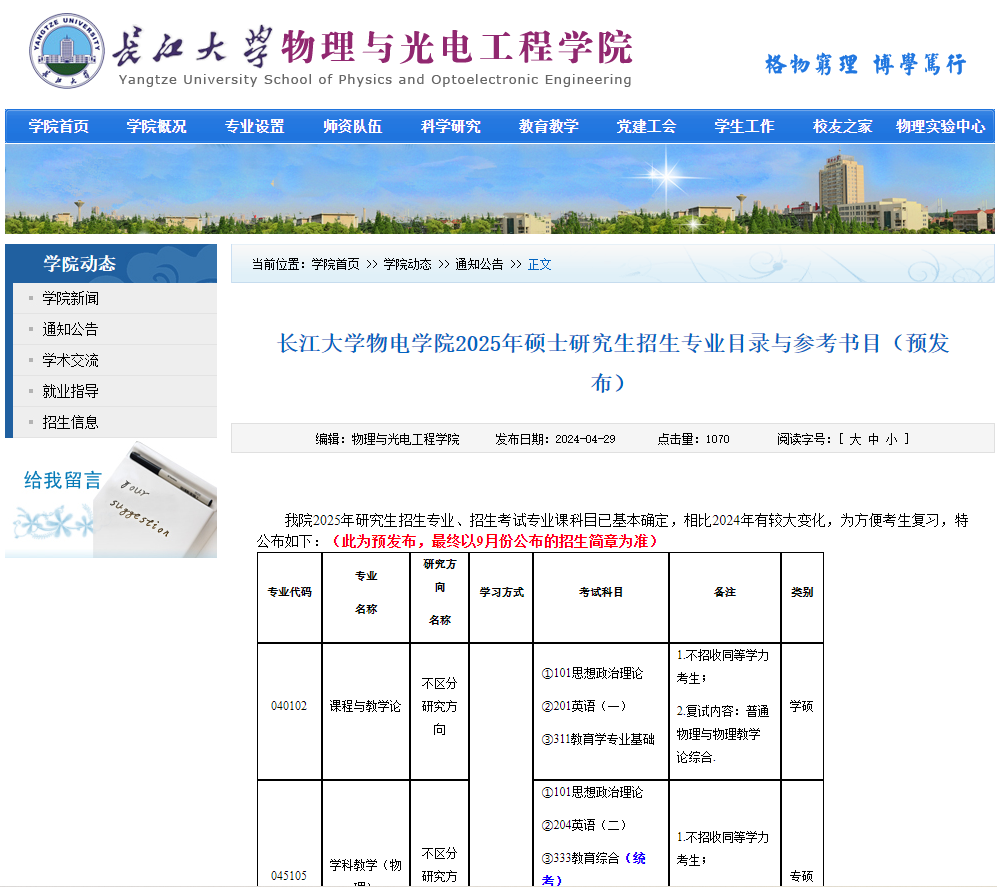This screenshot has height=887, width=997.
Task: Open the 科学研究 navigation menu
Action: [450, 127]
